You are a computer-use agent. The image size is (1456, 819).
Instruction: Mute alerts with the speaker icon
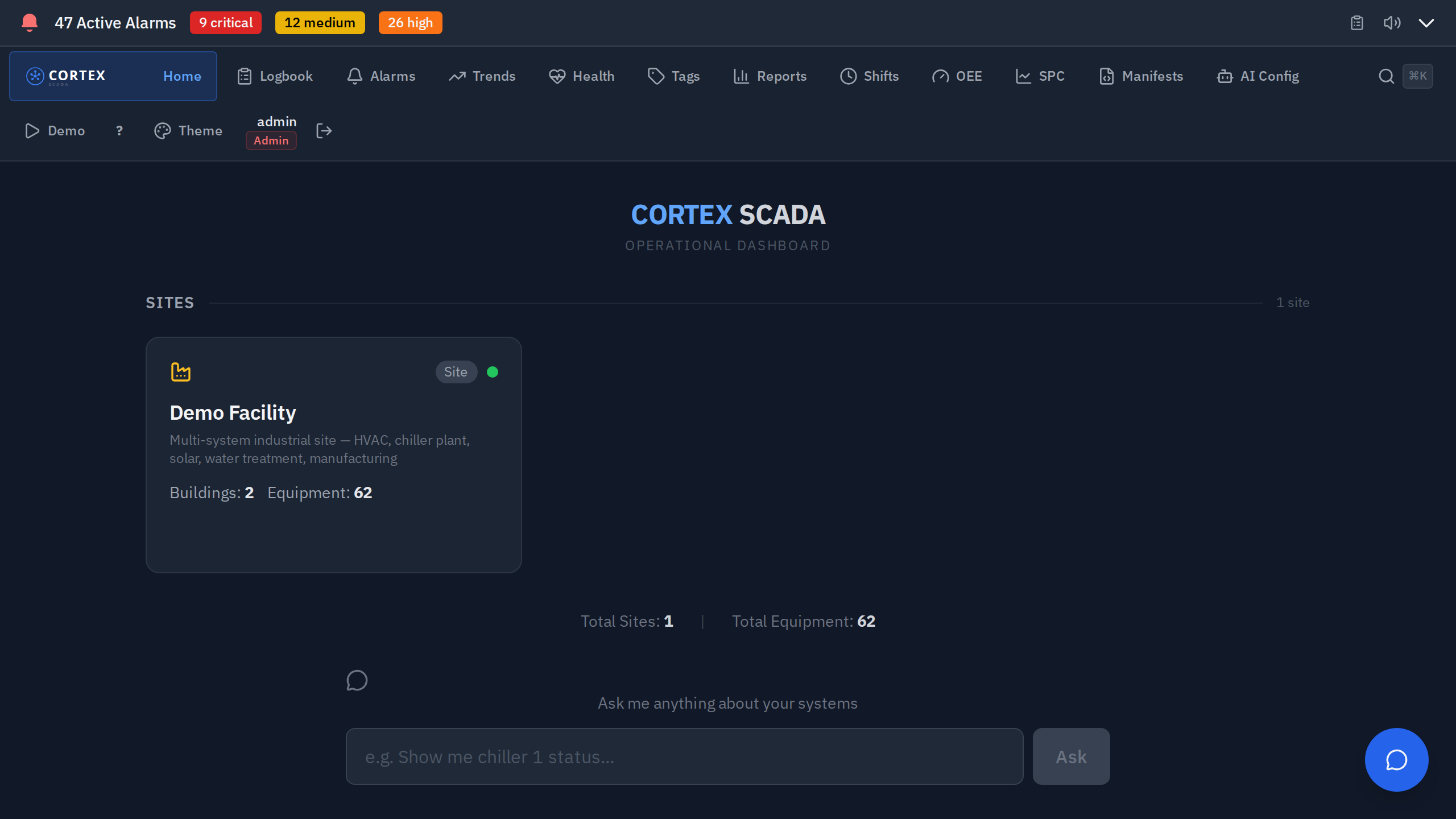(x=1392, y=23)
